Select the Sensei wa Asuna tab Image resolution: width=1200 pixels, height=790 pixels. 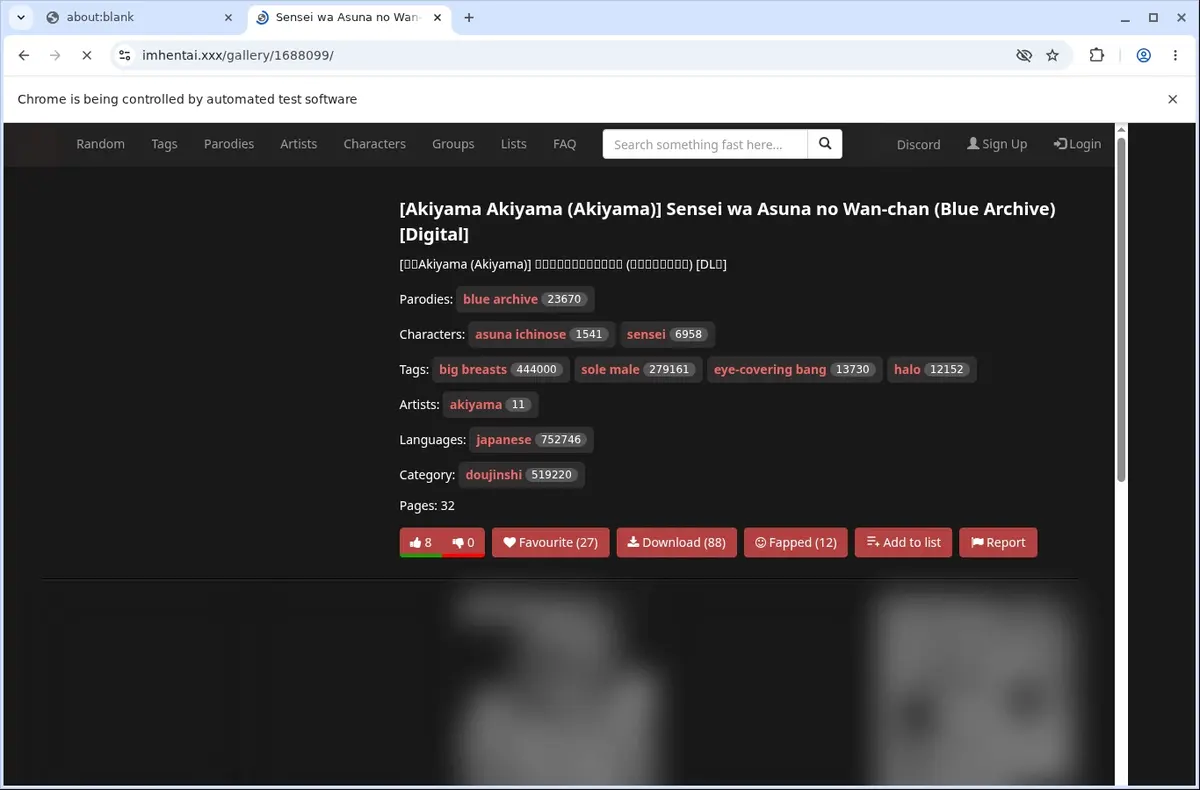tap(349, 17)
